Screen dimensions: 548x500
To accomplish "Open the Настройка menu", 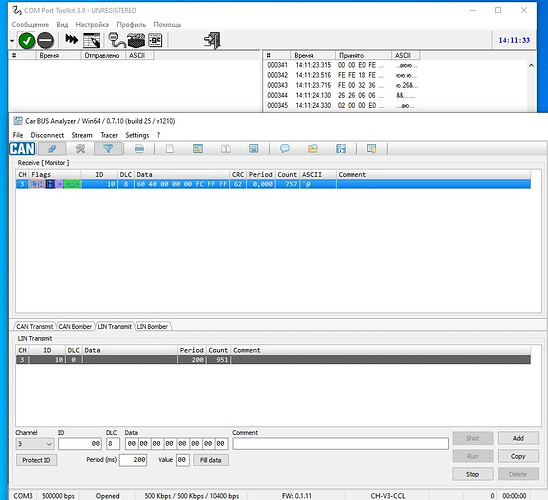I will [x=92, y=25].
